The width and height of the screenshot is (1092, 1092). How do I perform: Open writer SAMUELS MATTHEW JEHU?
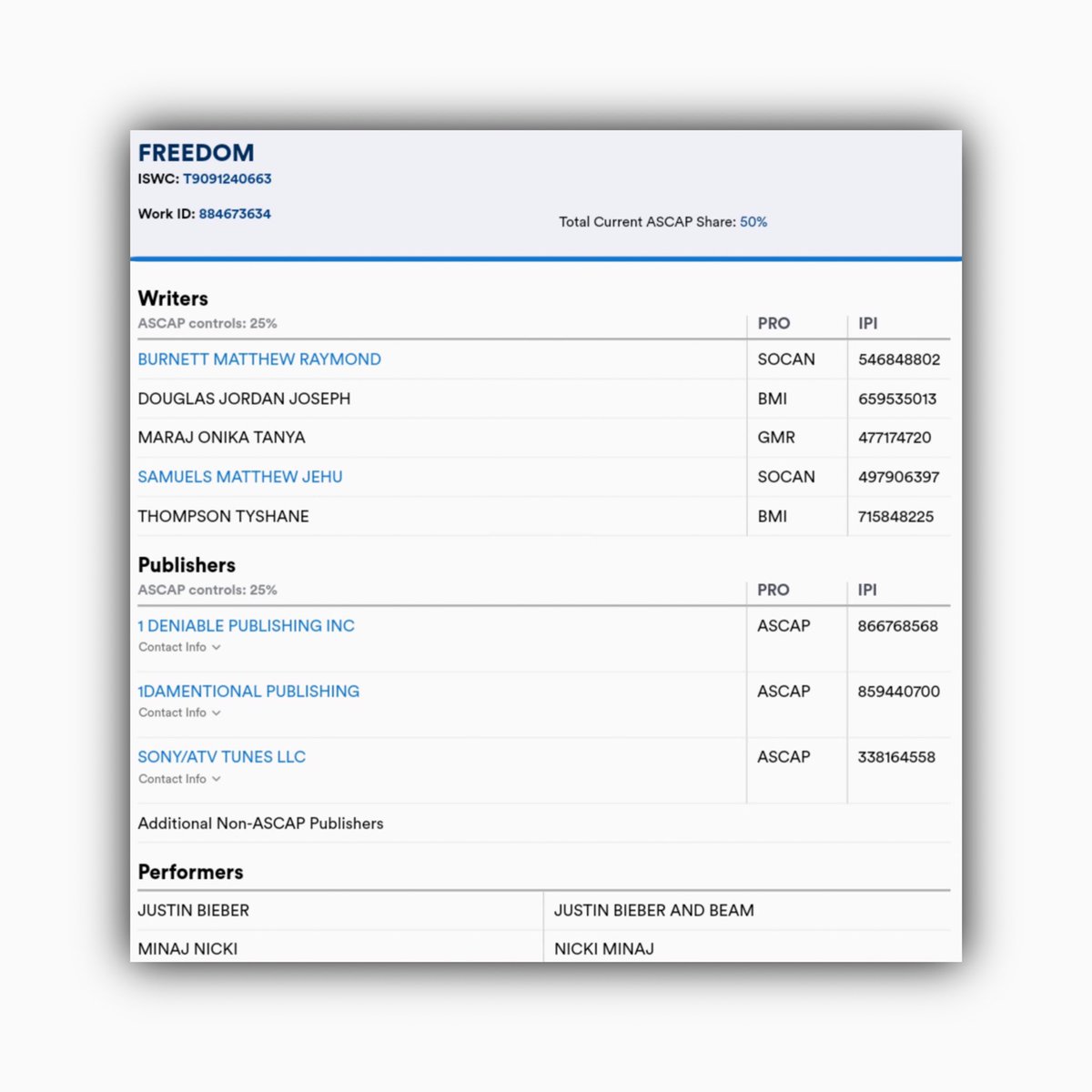click(x=240, y=477)
